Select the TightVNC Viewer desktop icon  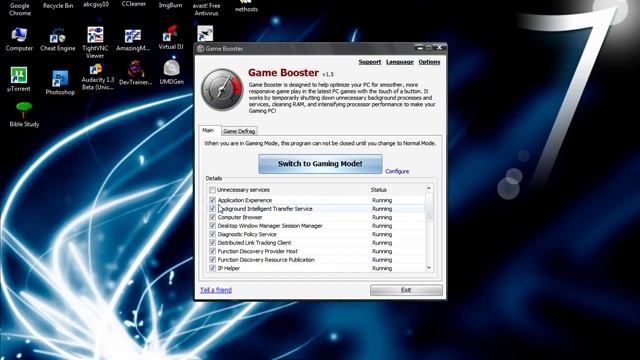coord(95,42)
